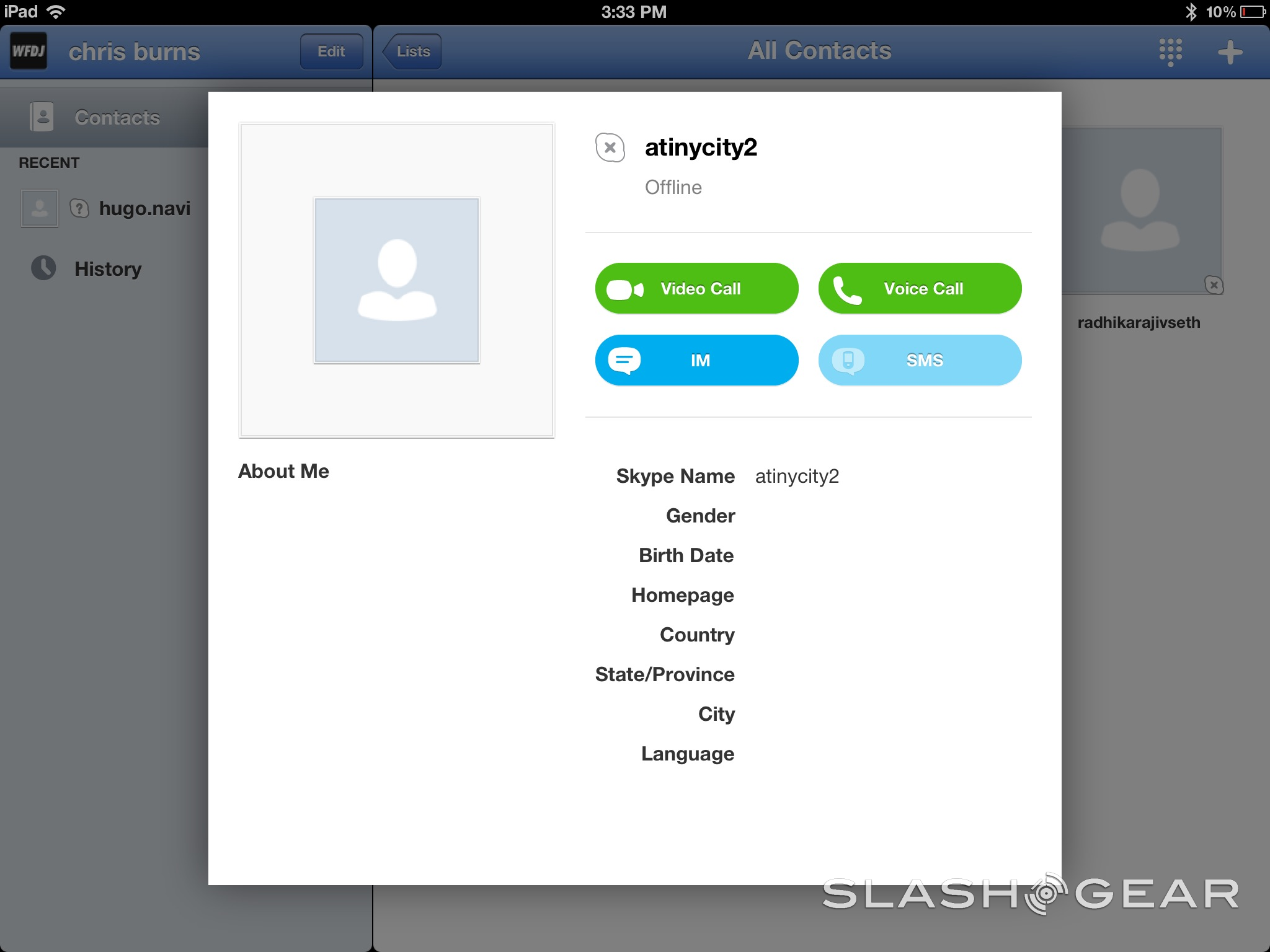Click unknown status icon next to hugo.navi
Image resolution: width=1270 pixels, height=952 pixels.
79,208
